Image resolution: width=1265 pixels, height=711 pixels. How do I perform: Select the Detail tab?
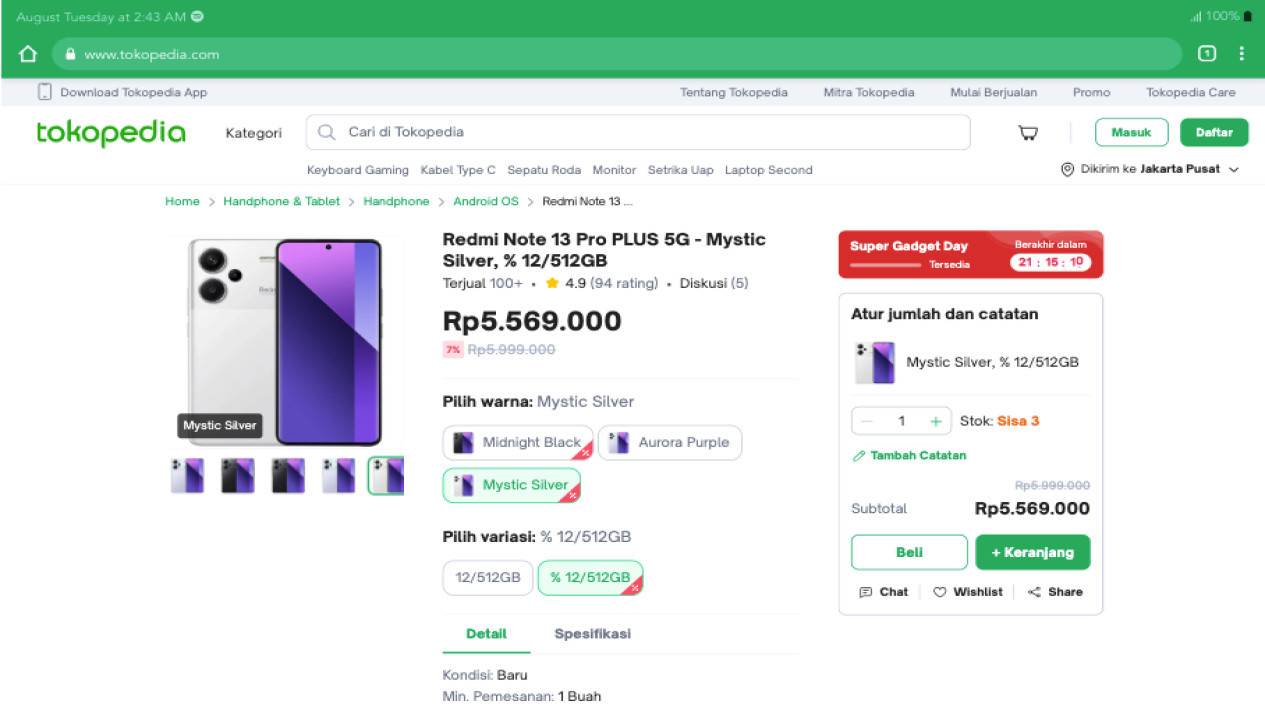click(486, 633)
